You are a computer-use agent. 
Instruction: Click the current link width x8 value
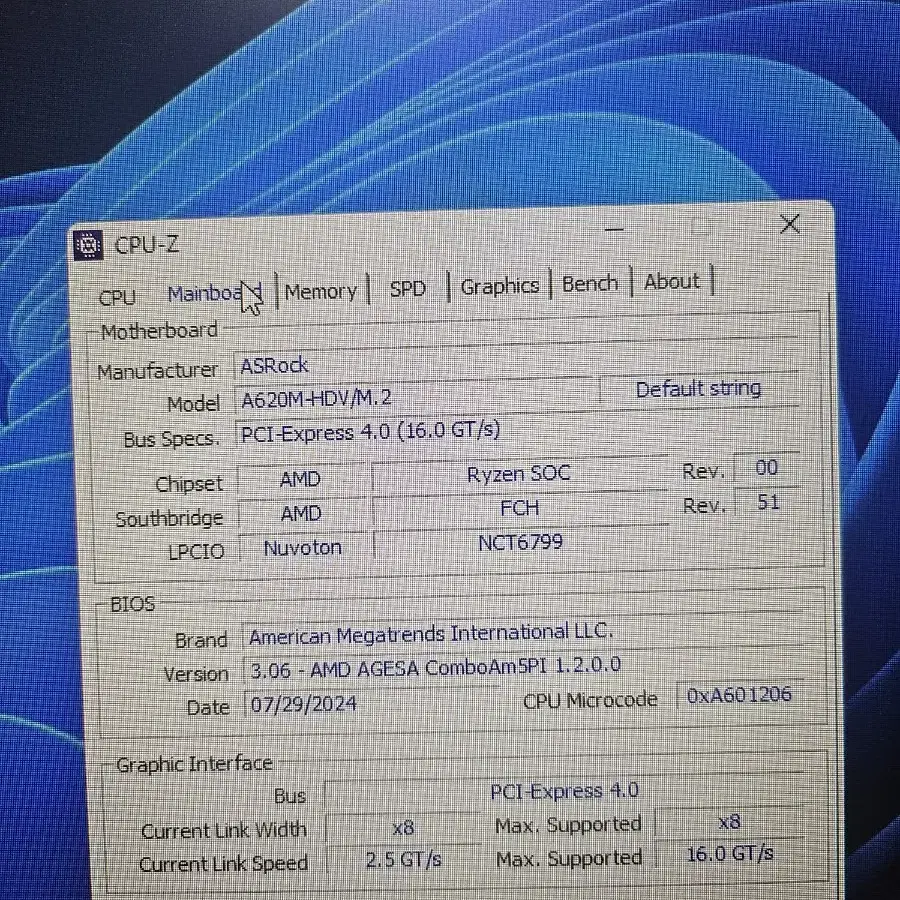click(403, 827)
